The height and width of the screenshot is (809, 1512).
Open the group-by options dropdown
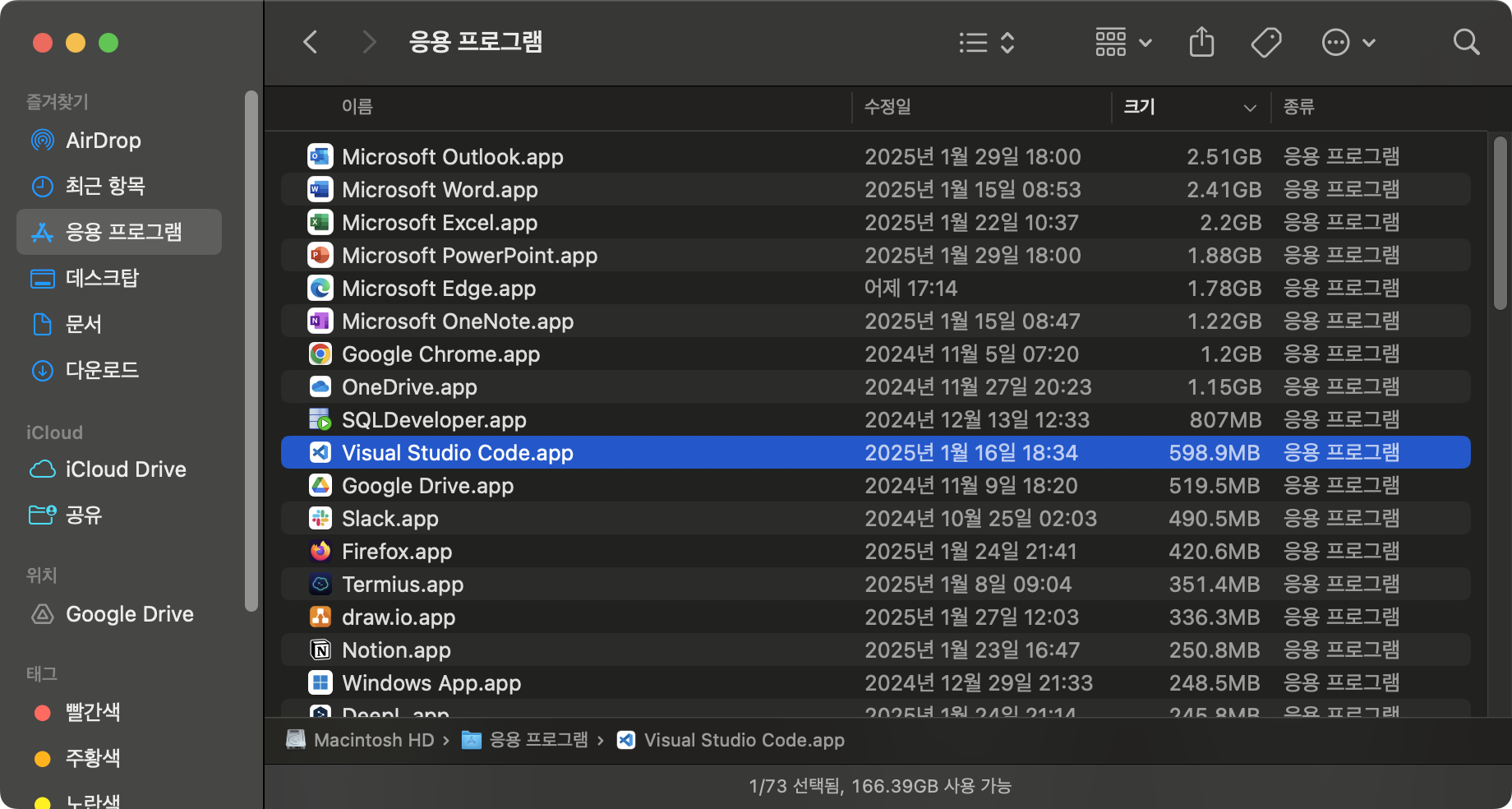coord(1123,42)
